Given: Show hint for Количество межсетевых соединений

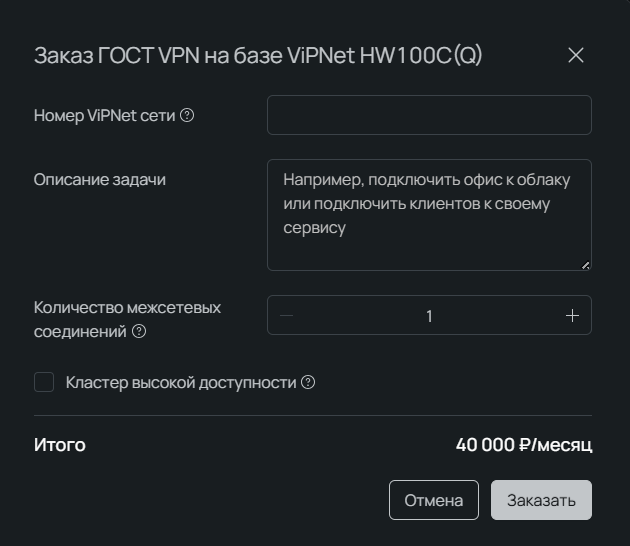Looking at the screenshot, I should tap(139, 332).
